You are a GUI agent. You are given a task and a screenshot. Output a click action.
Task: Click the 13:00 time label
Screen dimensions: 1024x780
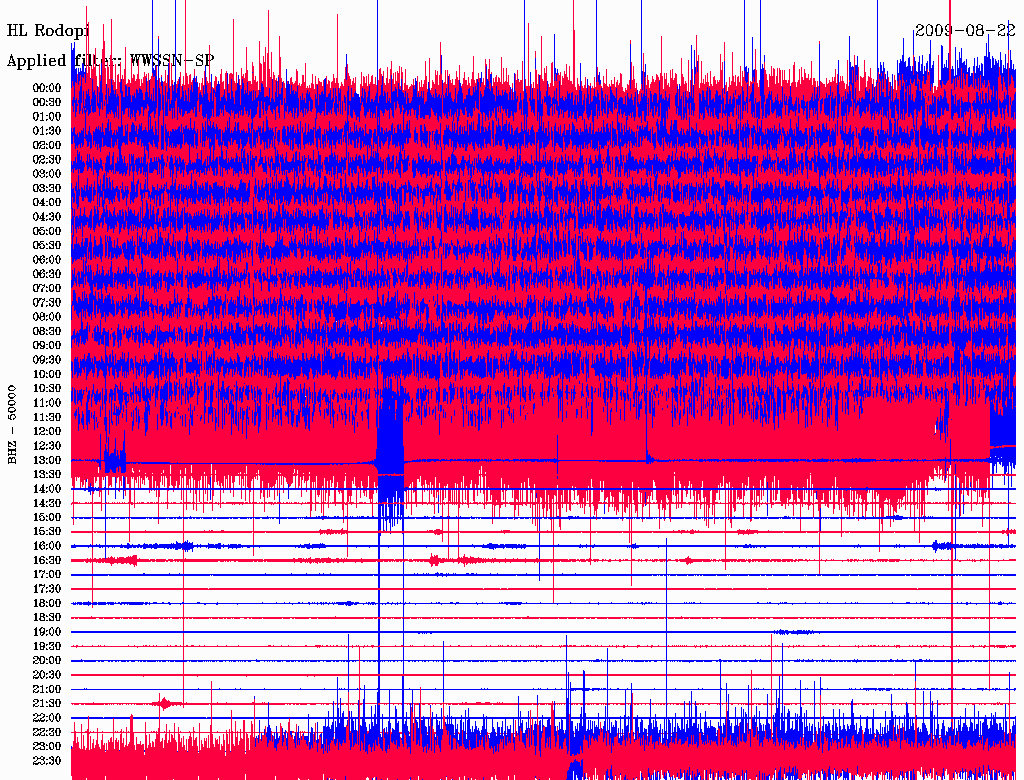tap(46, 460)
